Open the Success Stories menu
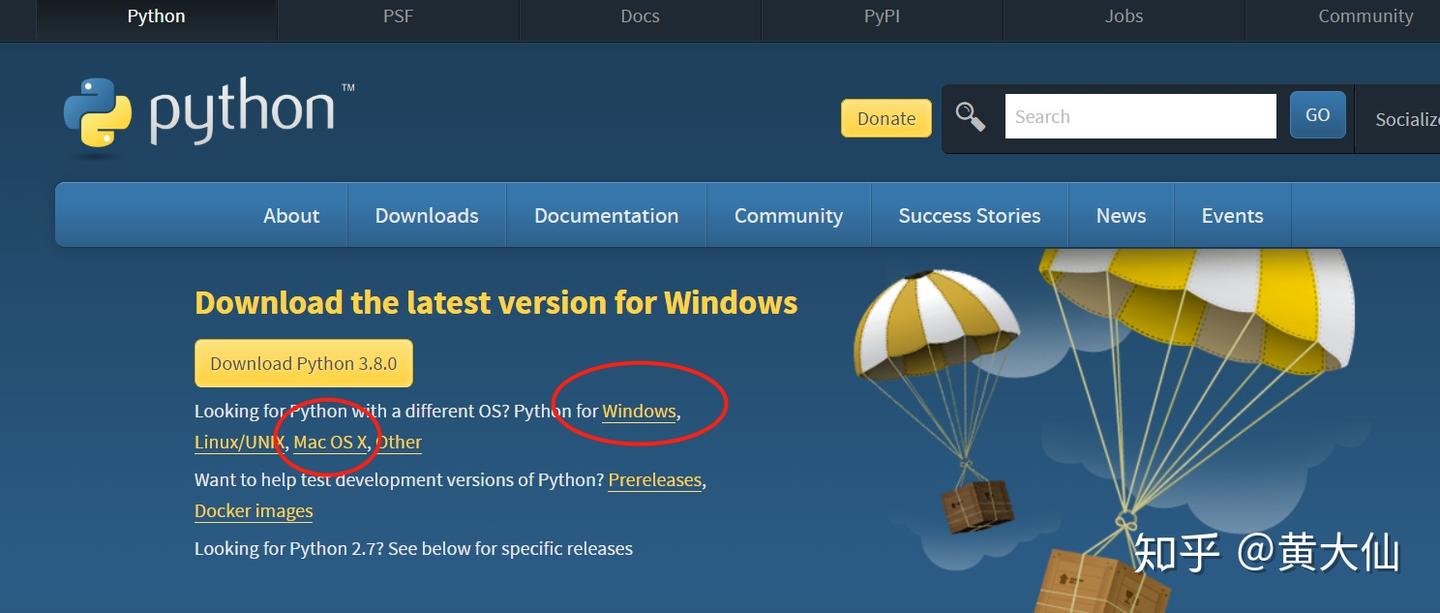The image size is (1440, 613). 969,215
